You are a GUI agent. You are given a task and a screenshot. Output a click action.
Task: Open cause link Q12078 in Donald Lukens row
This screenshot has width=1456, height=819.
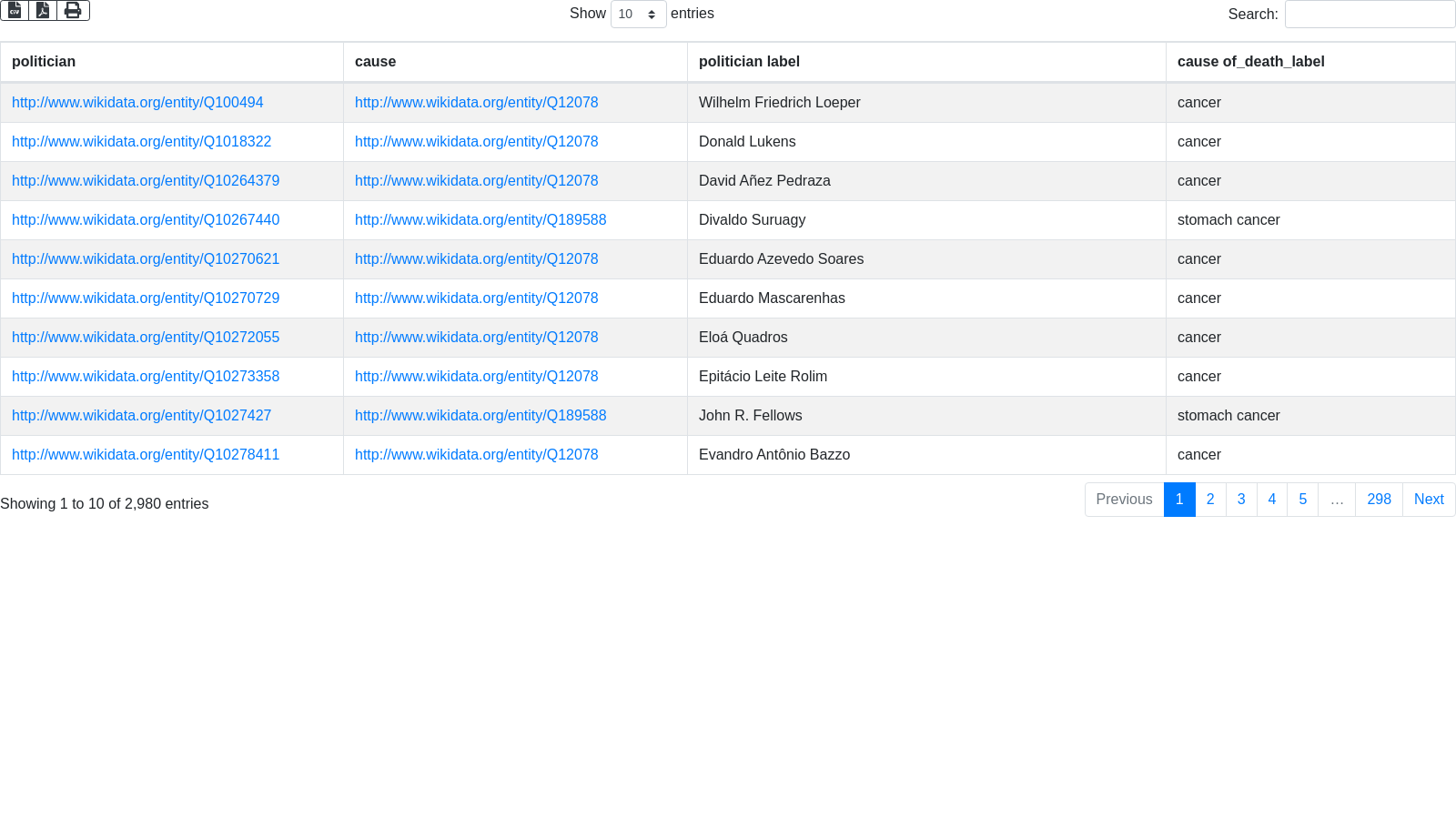477,142
